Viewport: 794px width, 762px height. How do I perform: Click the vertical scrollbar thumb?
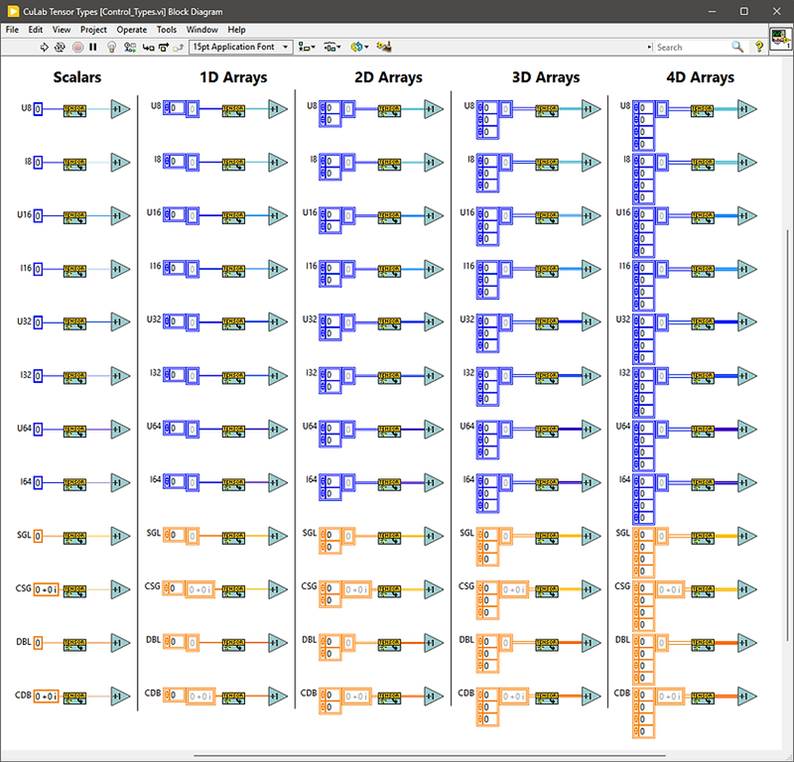click(788, 435)
